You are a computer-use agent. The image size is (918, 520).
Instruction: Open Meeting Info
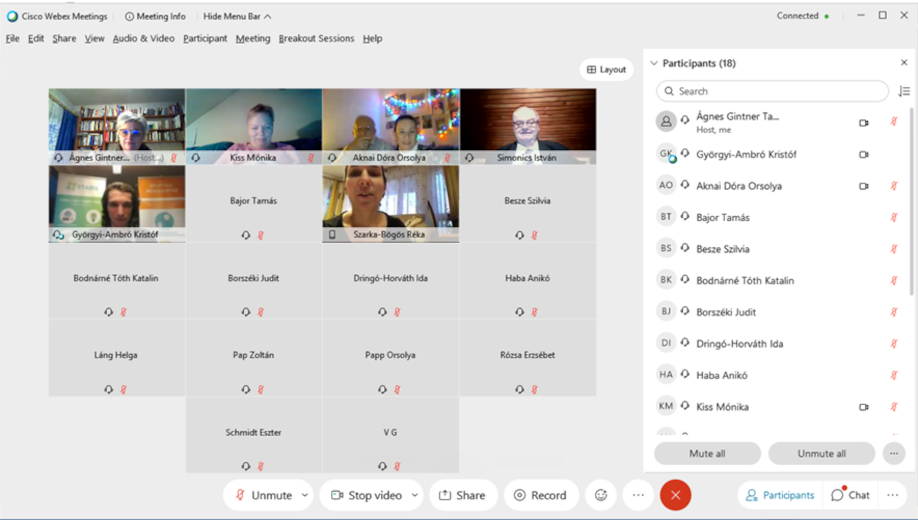tap(155, 16)
